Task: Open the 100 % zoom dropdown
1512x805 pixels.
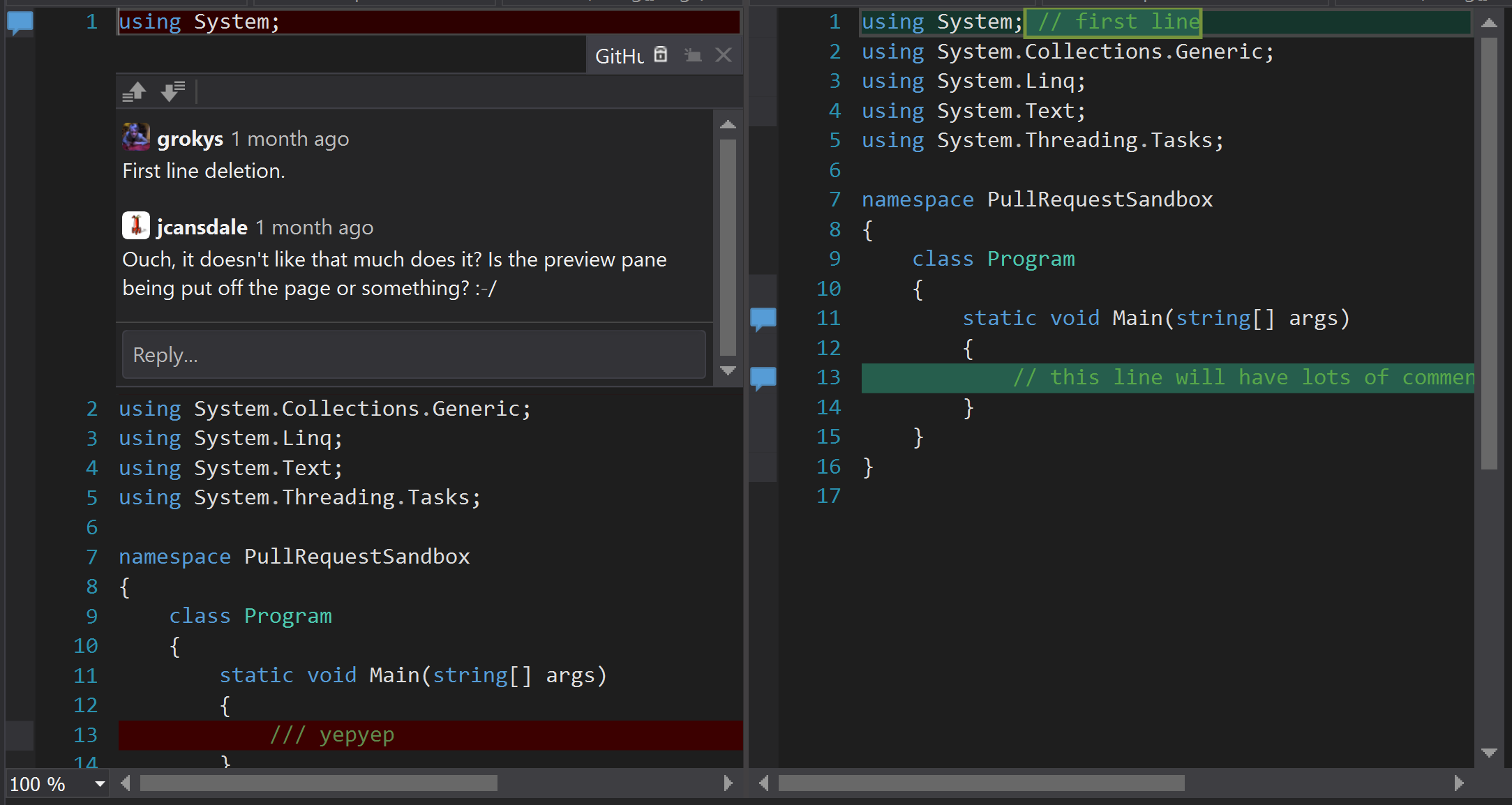Action: pos(100,784)
